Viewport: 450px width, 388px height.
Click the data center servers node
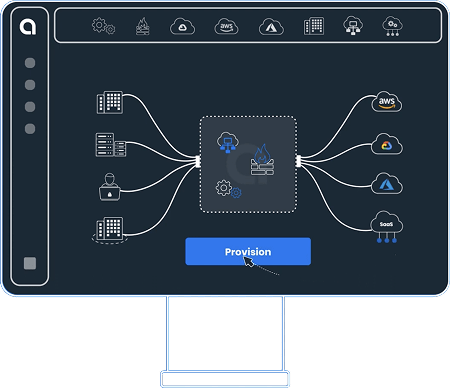point(111,145)
